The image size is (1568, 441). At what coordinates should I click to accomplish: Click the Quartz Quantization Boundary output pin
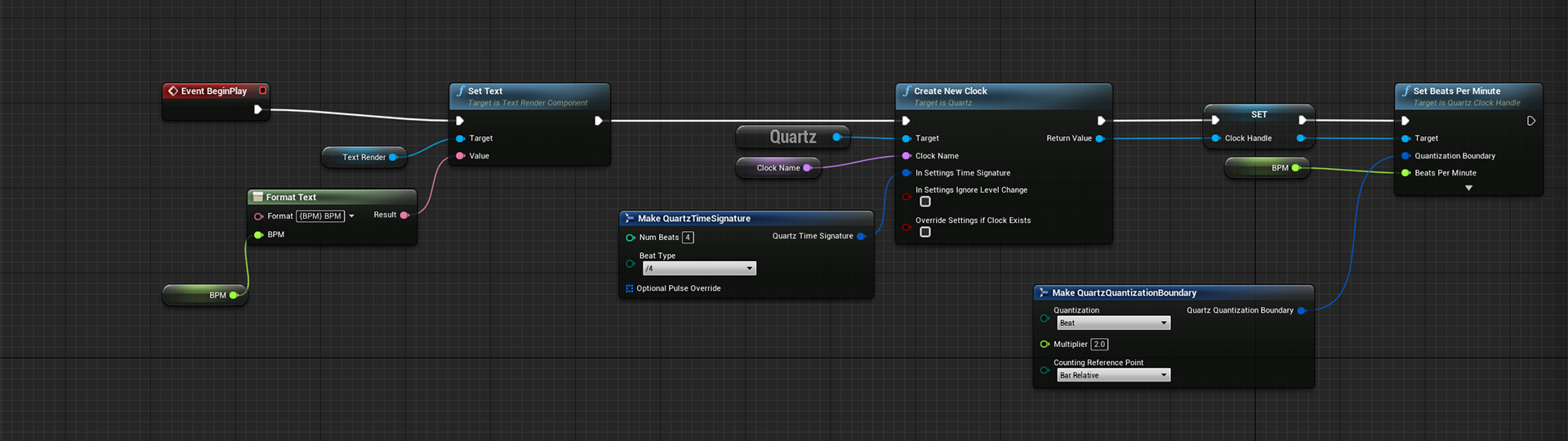point(1302,310)
